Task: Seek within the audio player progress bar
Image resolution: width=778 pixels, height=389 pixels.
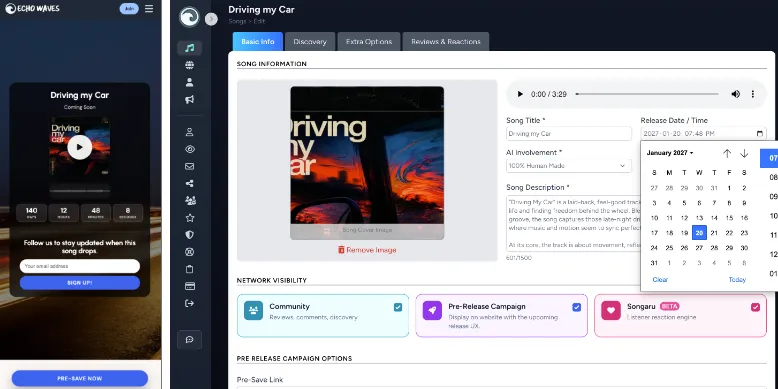Action: 647,94
